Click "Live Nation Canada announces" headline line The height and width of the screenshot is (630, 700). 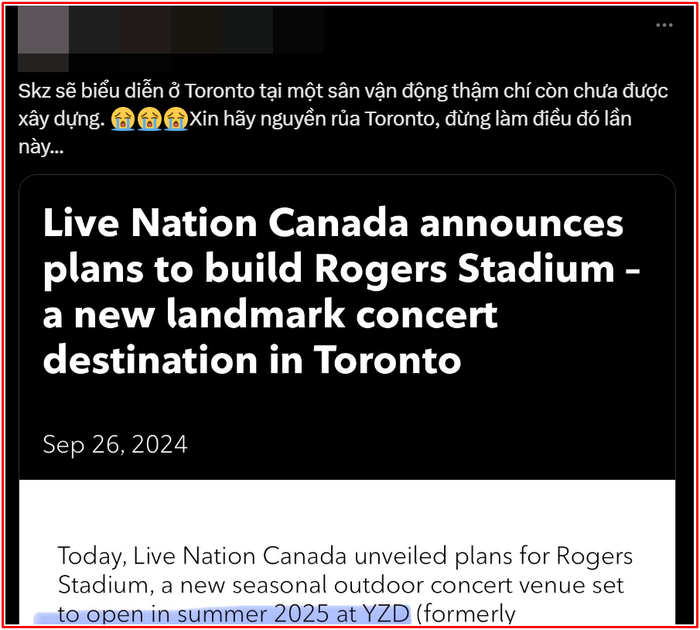pos(333,223)
